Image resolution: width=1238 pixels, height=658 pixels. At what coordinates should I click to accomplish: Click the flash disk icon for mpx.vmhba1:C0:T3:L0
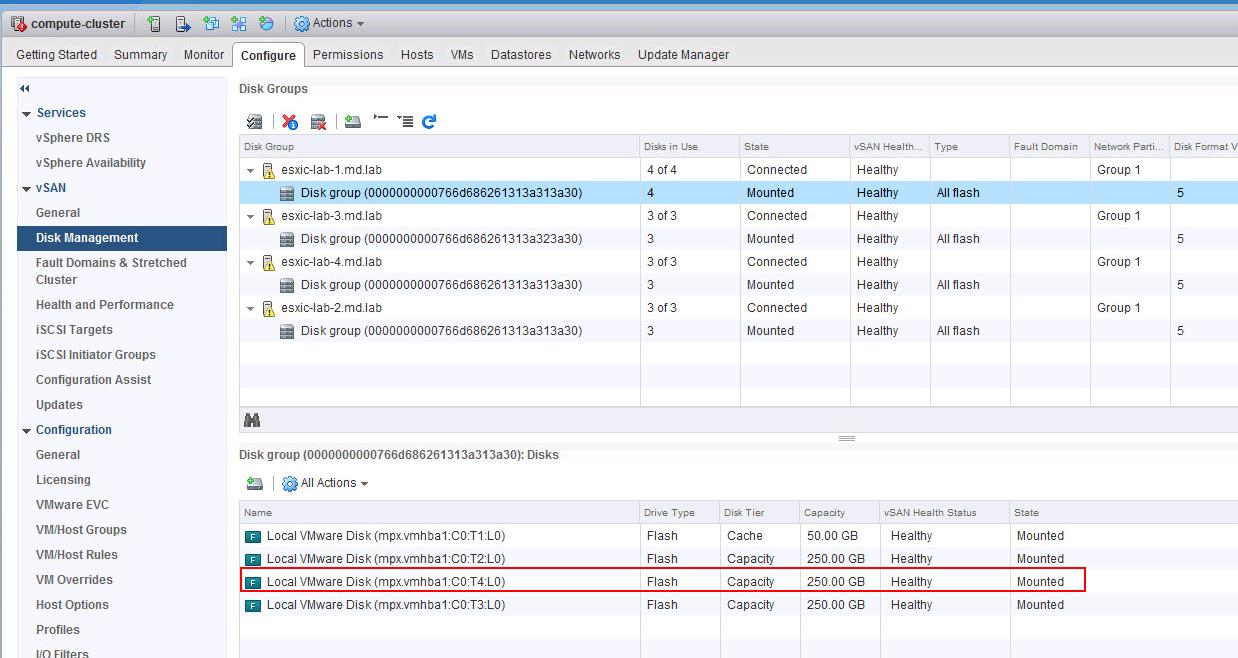[253, 605]
